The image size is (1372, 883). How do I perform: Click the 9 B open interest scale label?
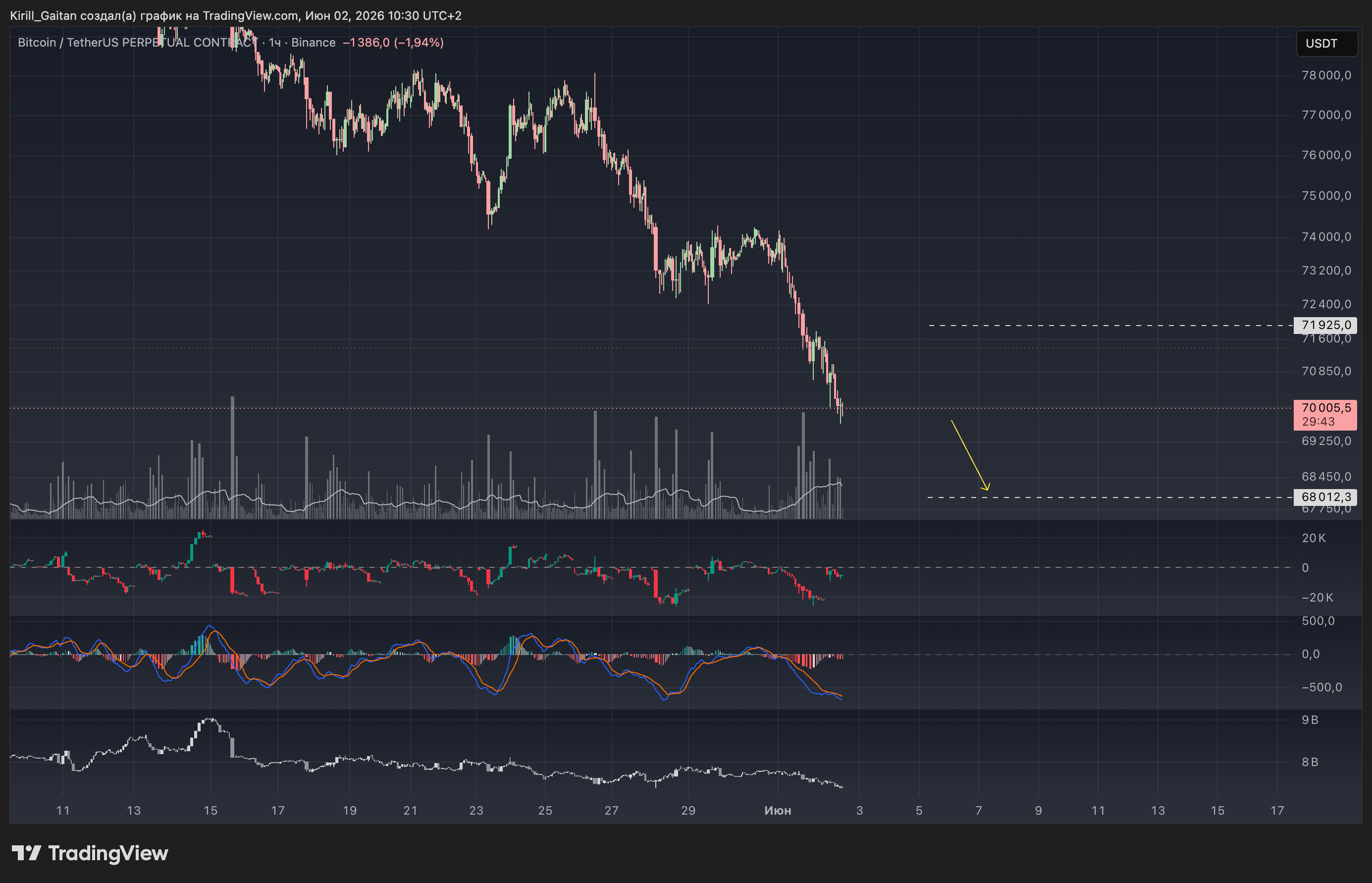1310,720
